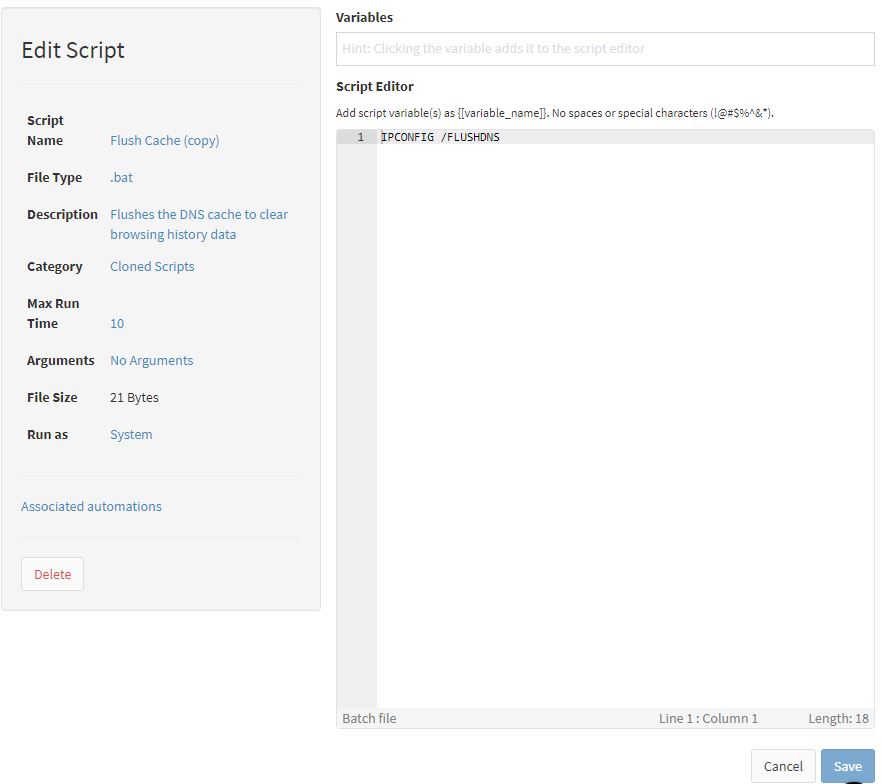The width and height of the screenshot is (882, 784).
Task: Save the script changes
Action: pyautogui.click(x=847, y=766)
